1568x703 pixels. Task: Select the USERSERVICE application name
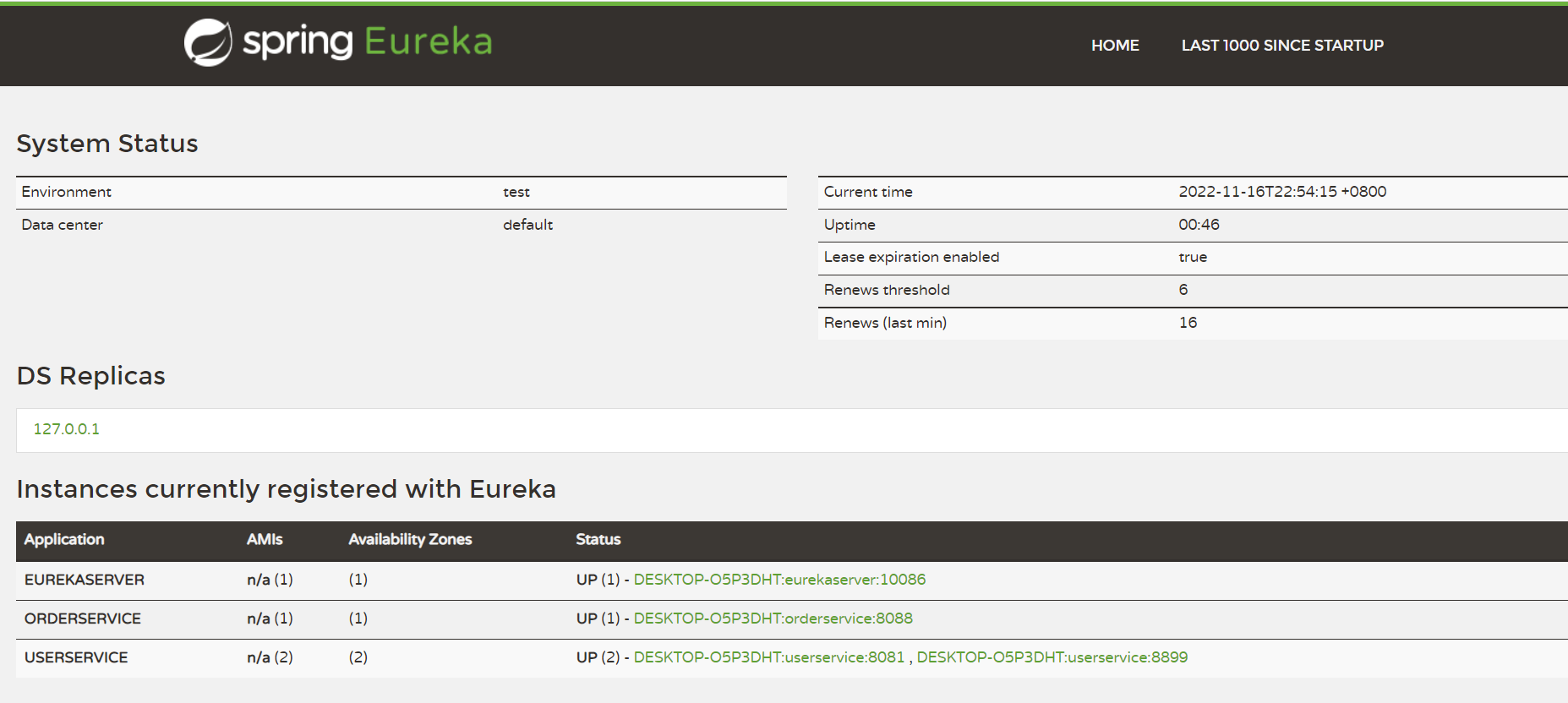pyautogui.click(x=76, y=657)
